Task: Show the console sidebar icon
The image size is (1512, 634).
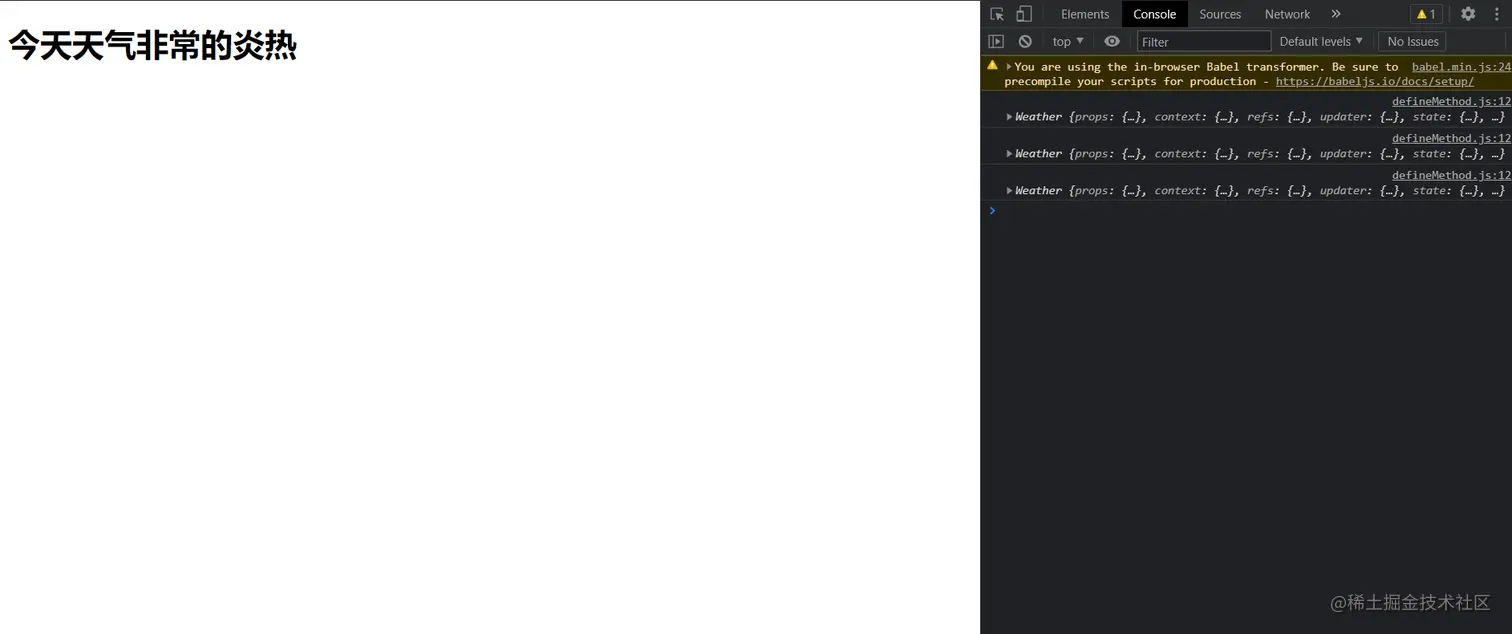Action: (996, 41)
